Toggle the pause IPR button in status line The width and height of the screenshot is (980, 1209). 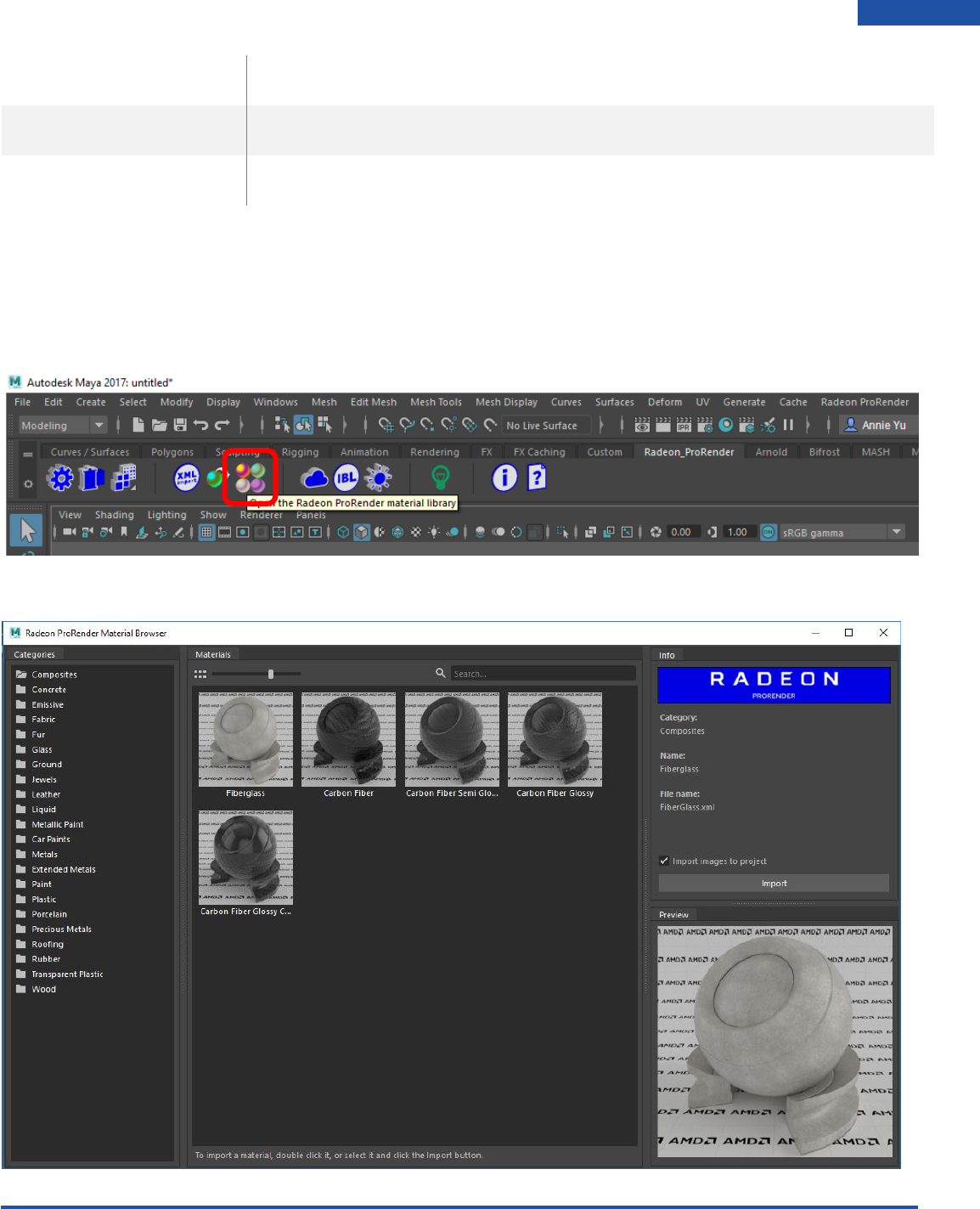788,425
